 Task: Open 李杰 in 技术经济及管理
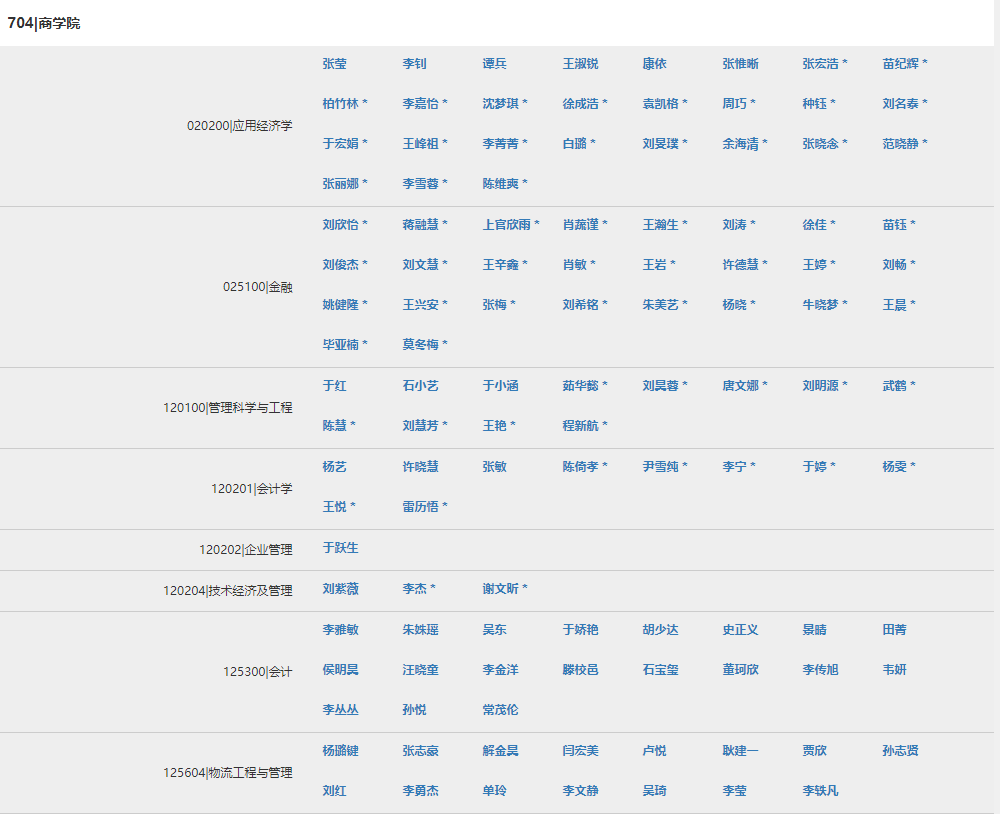pyautogui.click(x=414, y=589)
